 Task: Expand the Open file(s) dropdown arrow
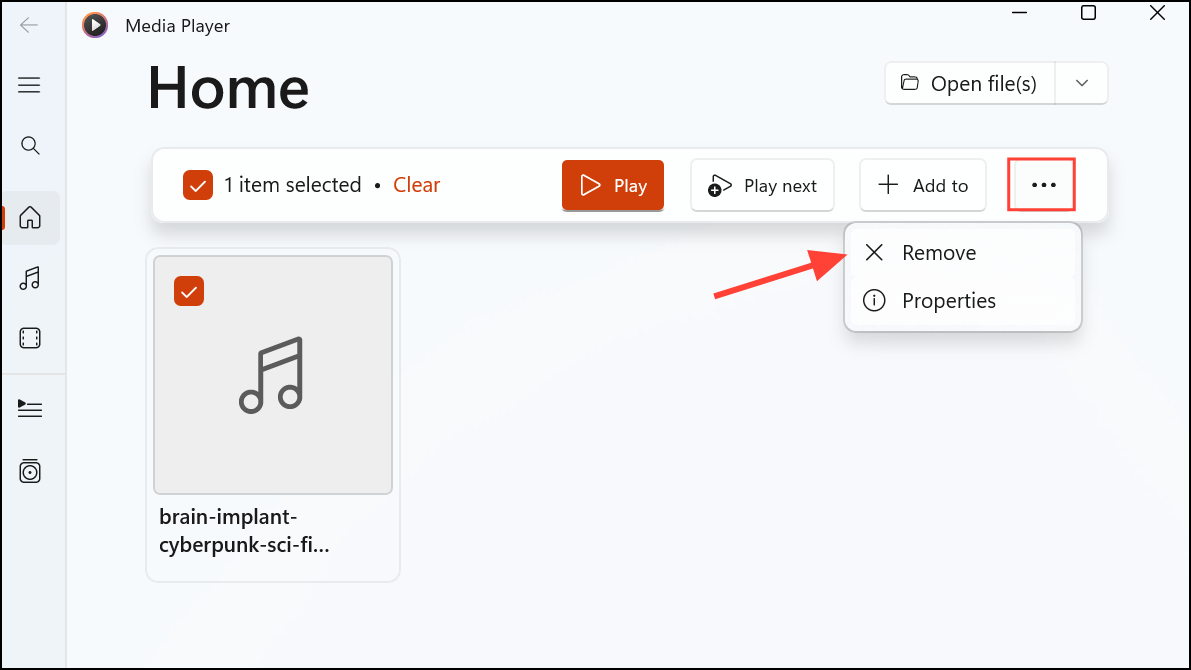tap(1081, 84)
